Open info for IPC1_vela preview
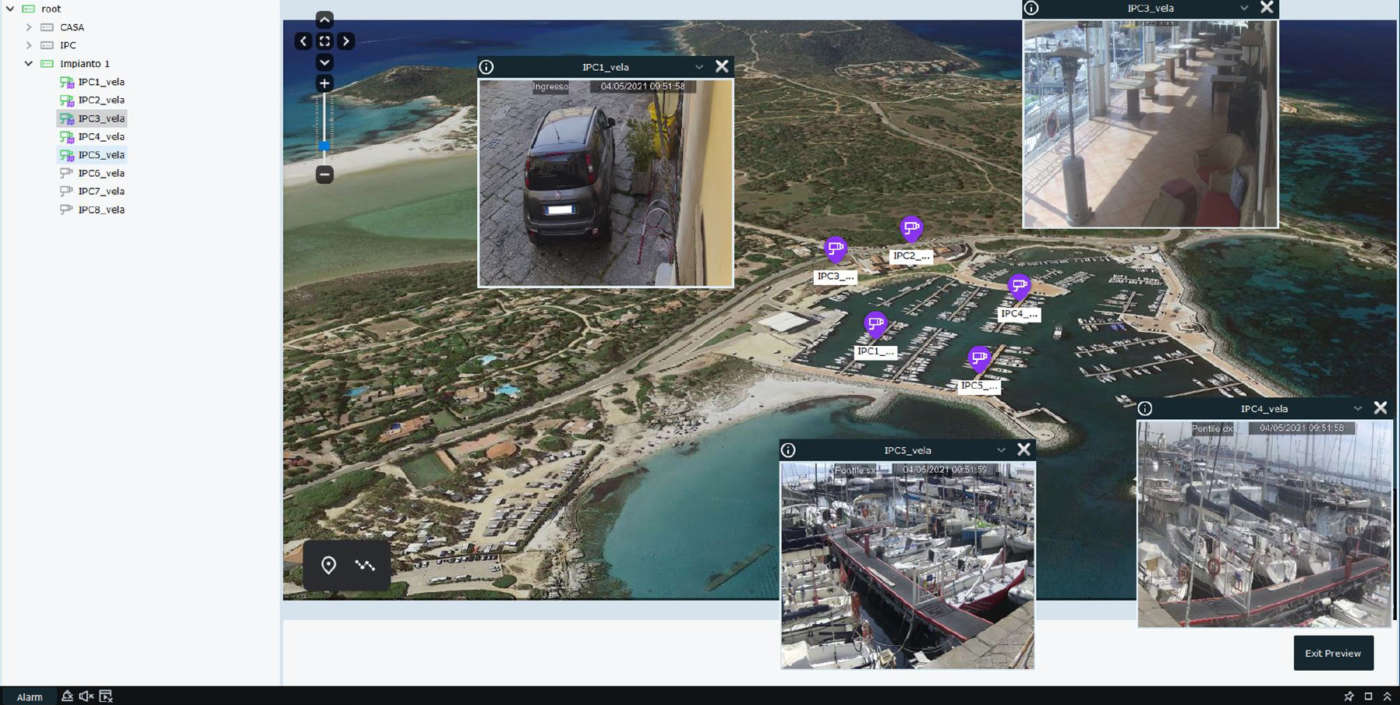Screen dimensions: 1400x705 (486, 67)
